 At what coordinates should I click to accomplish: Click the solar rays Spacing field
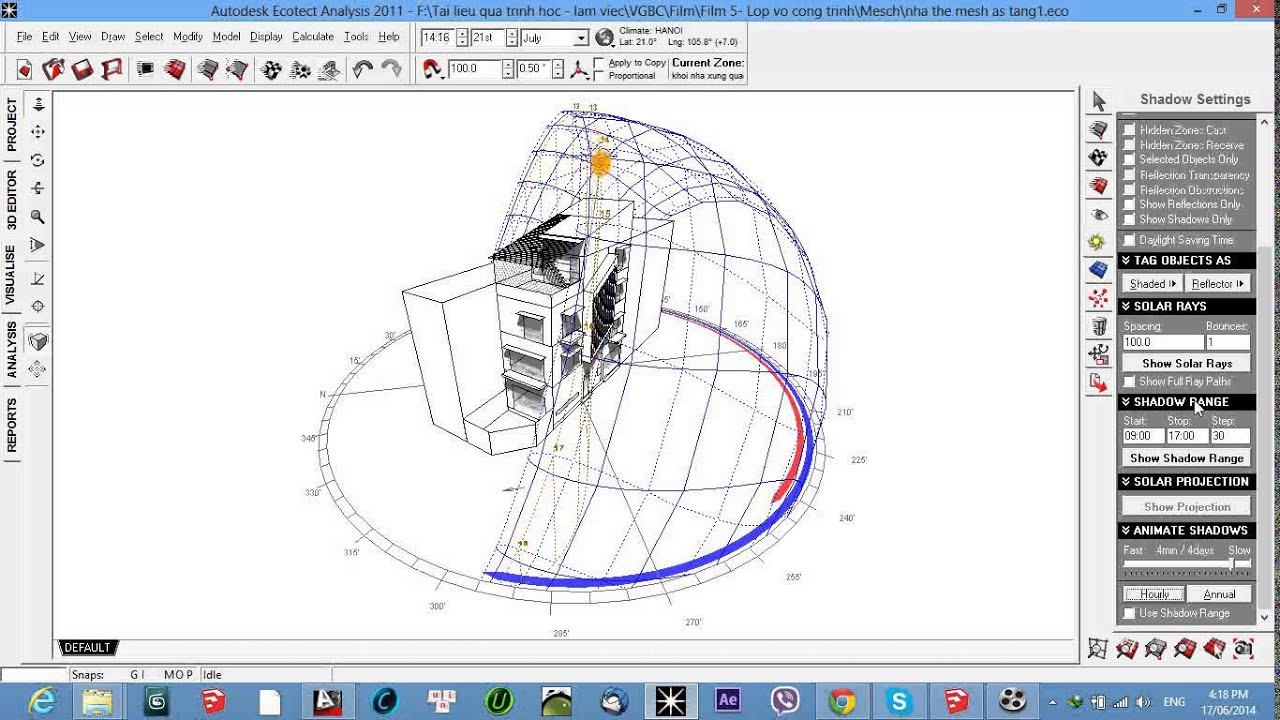click(x=1163, y=342)
